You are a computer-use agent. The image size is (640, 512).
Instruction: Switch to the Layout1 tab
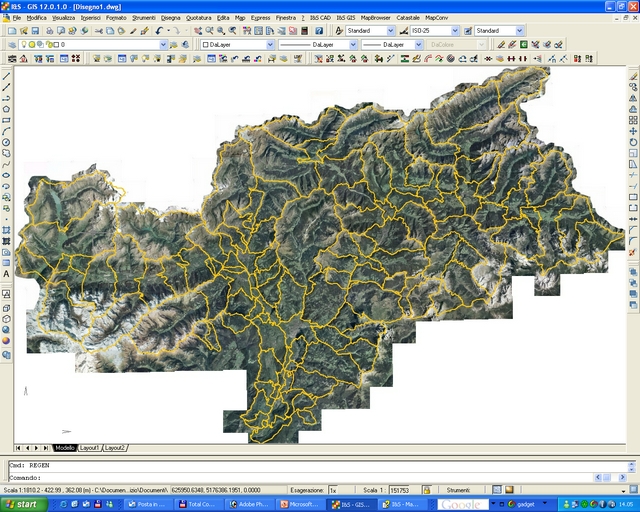90,448
